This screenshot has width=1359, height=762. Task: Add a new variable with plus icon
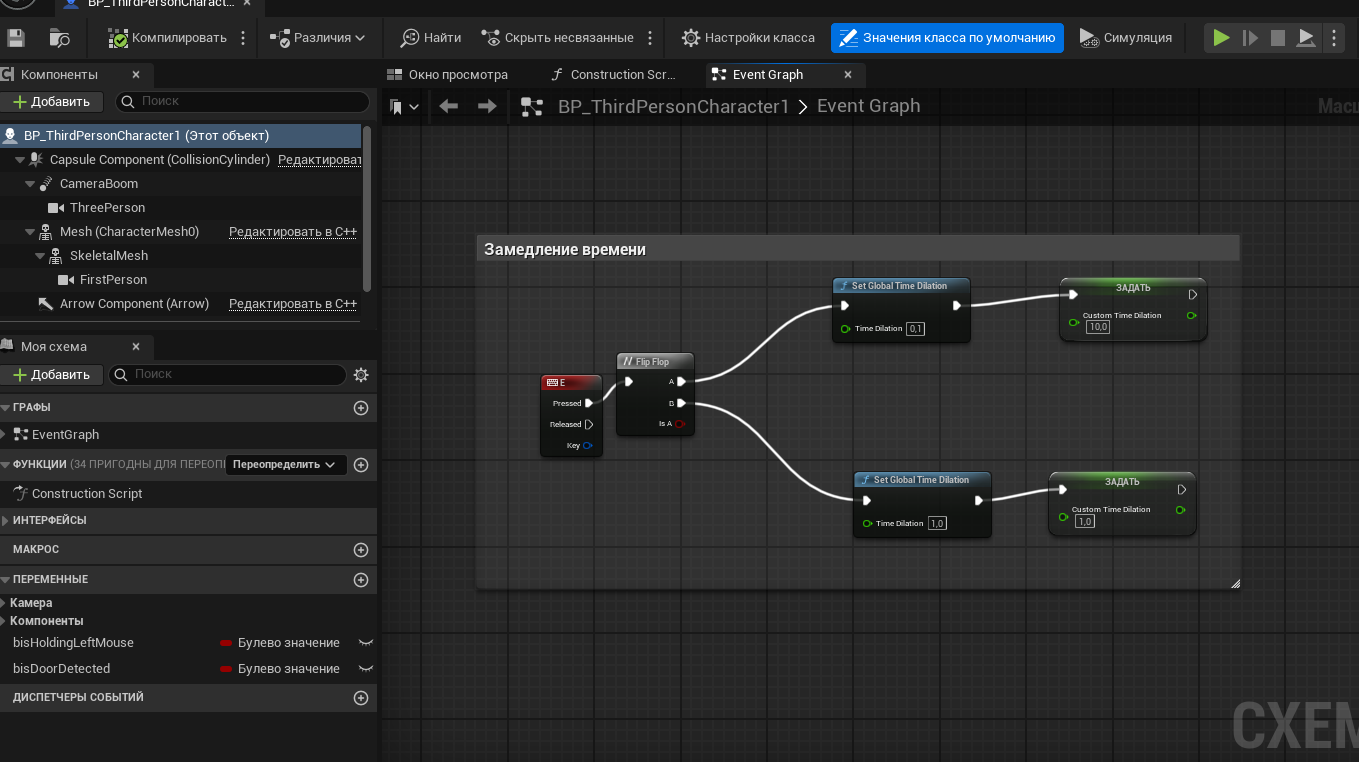click(x=361, y=580)
